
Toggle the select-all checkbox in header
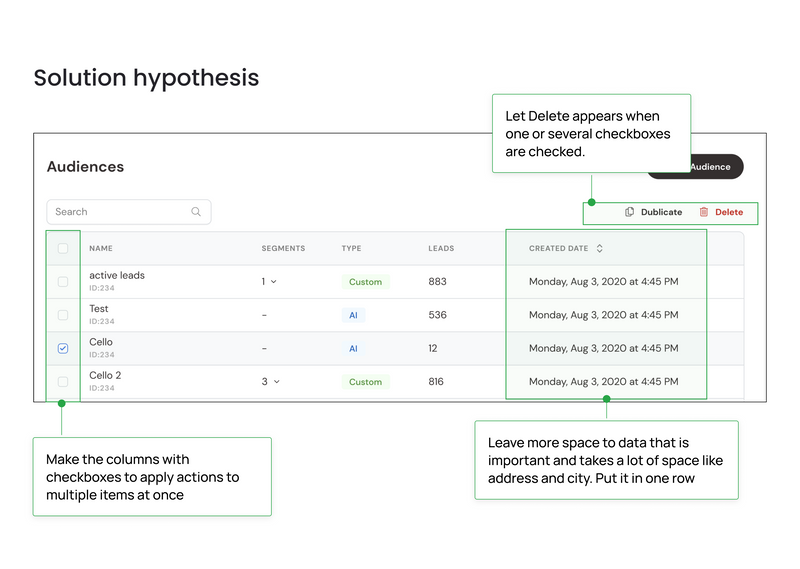pyautogui.click(x=63, y=249)
